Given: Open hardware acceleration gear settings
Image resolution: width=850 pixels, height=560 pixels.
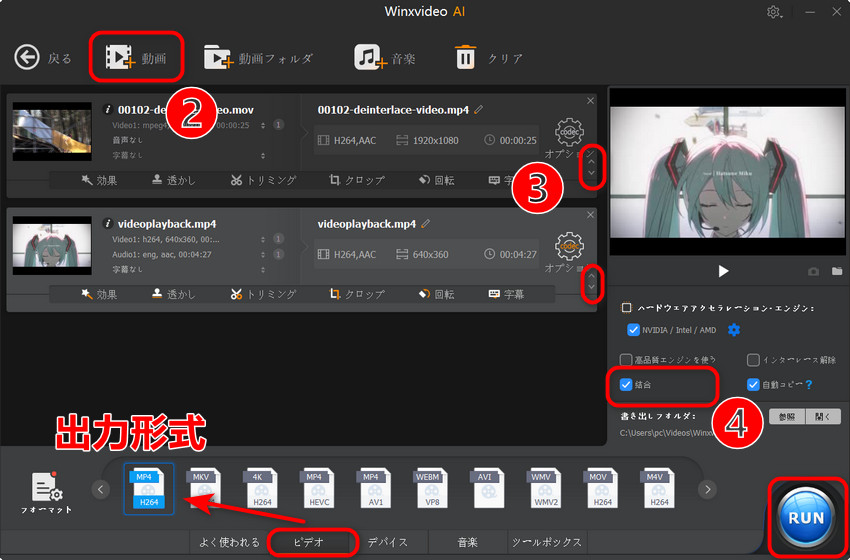Looking at the screenshot, I should 733,330.
